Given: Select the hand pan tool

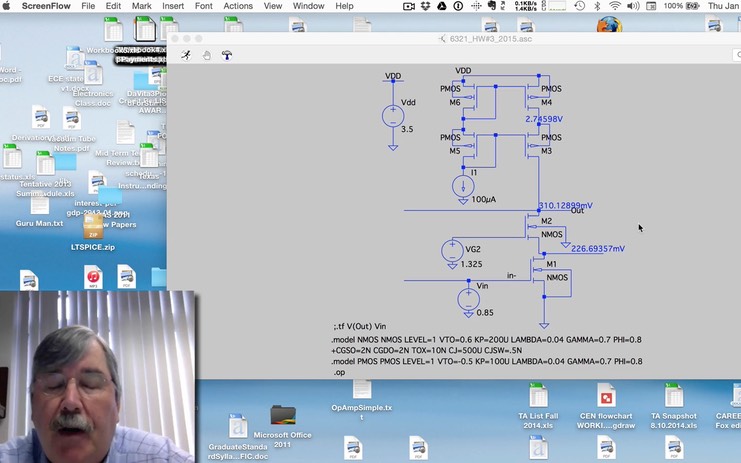Looking at the screenshot, I should point(207,55).
